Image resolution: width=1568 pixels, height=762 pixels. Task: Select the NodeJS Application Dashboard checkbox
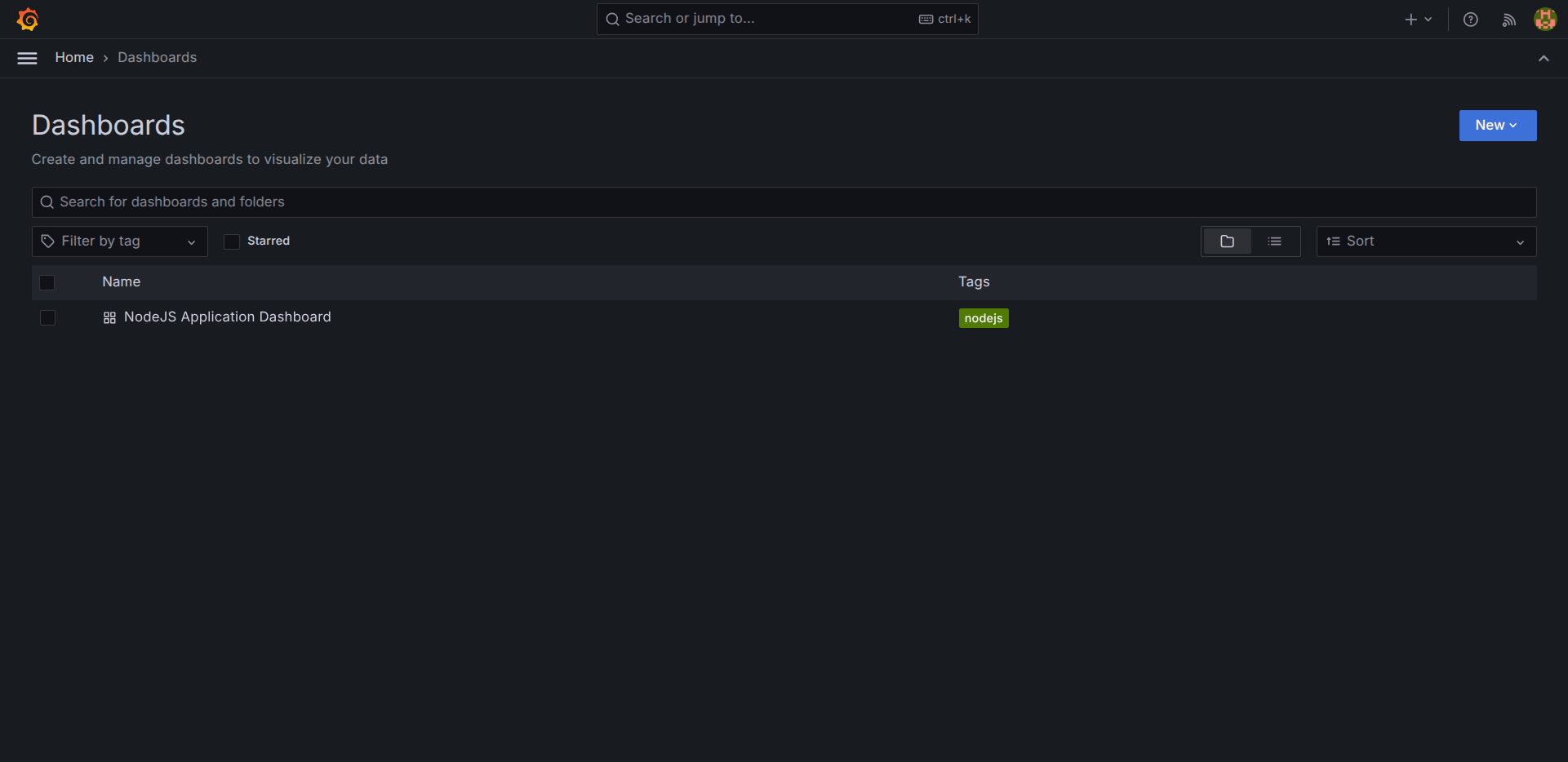47,317
